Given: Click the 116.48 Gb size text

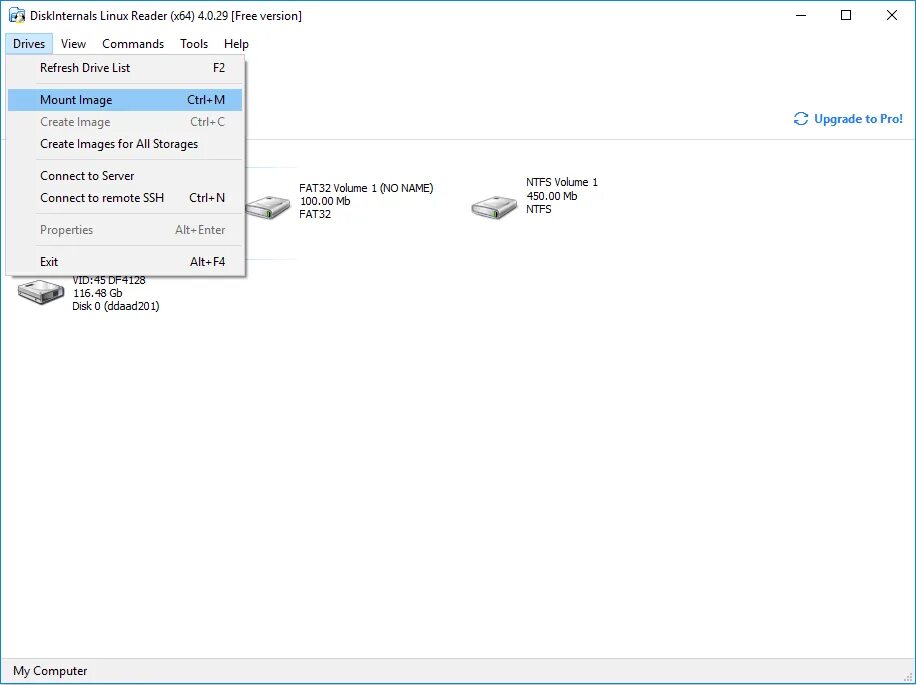Looking at the screenshot, I should (x=98, y=293).
